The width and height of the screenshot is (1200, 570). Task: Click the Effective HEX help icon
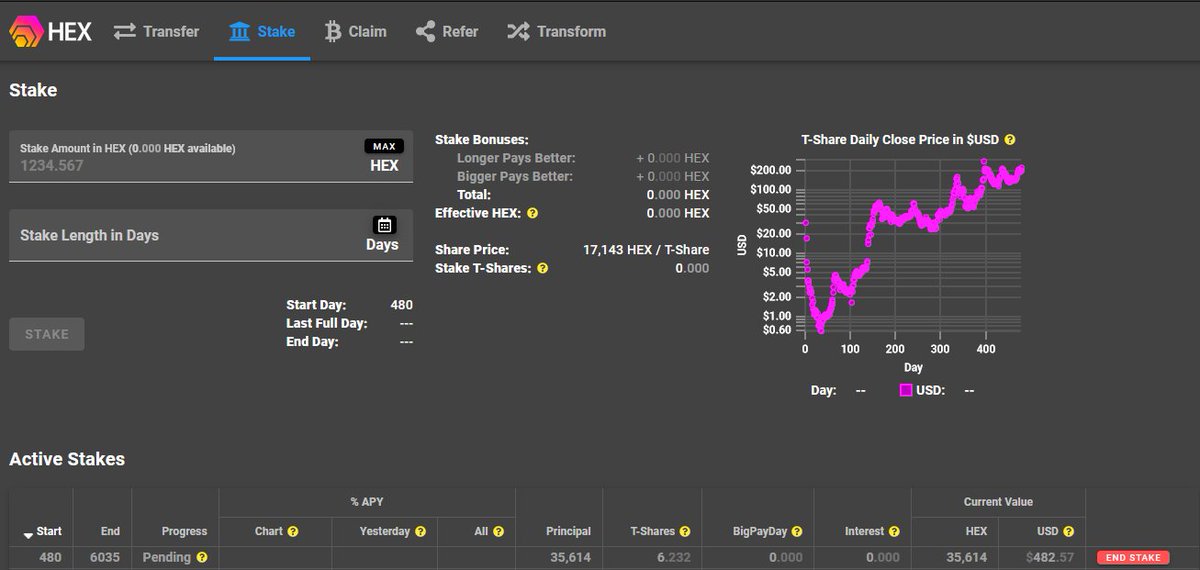[532, 213]
